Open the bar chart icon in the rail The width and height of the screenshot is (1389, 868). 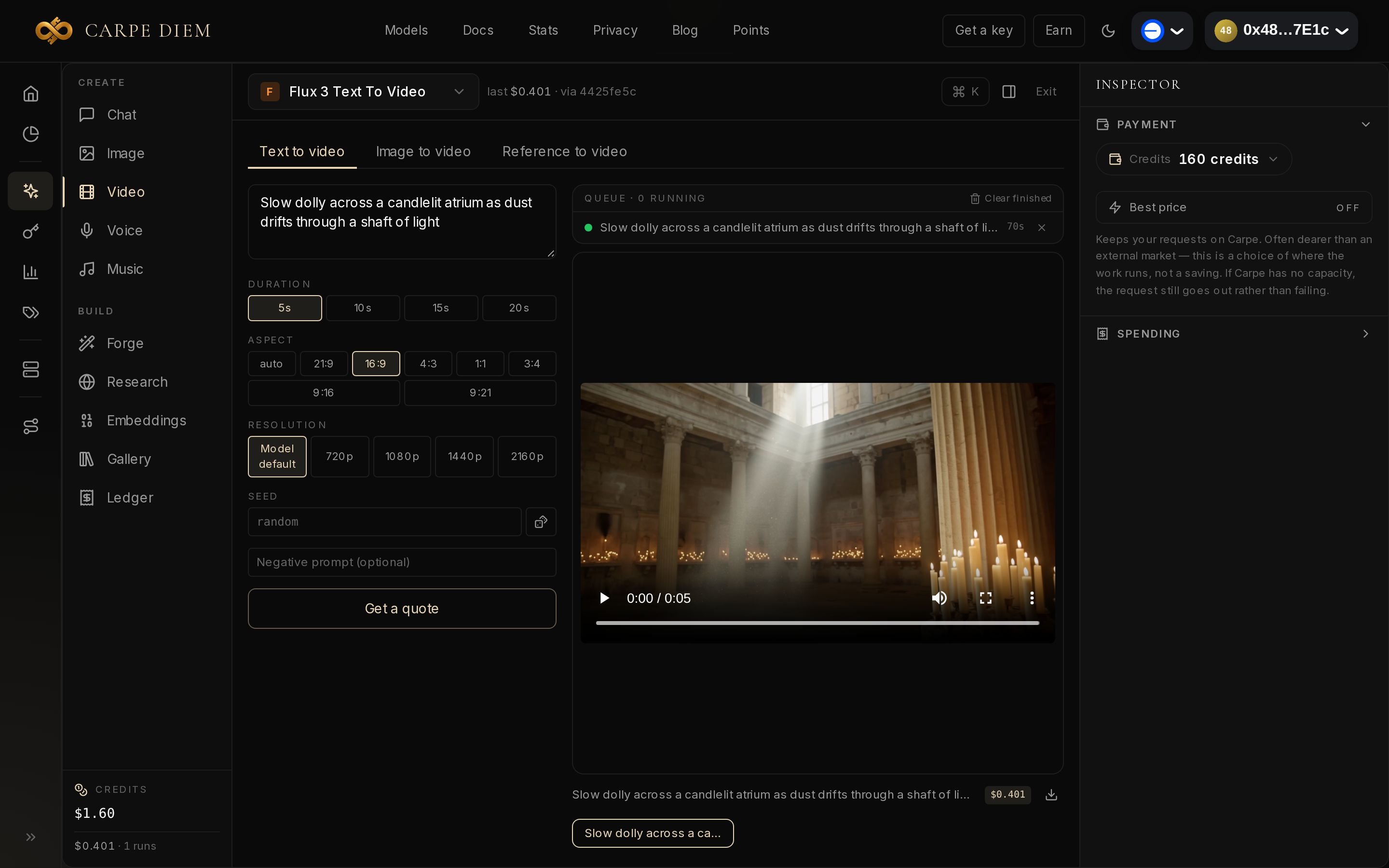click(x=30, y=271)
